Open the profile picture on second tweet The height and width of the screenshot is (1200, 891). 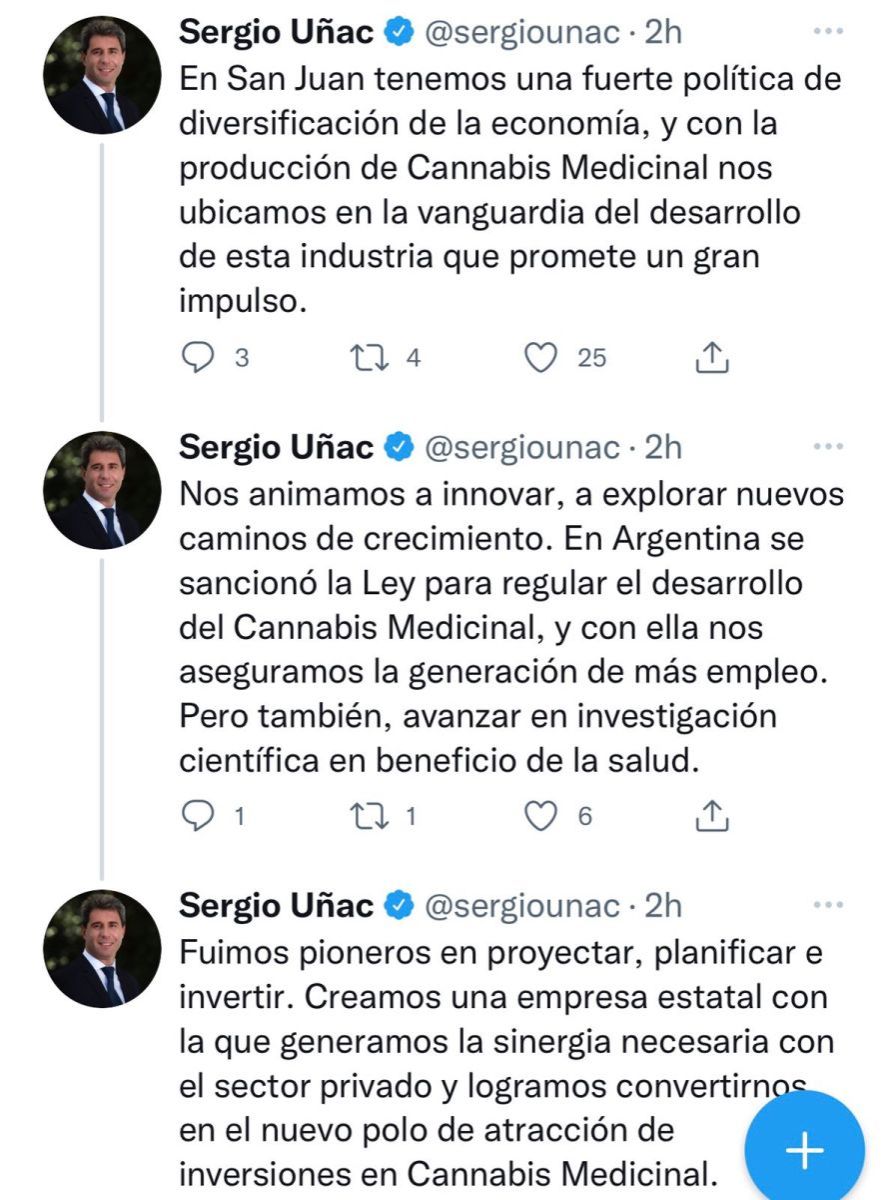(102, 491)
